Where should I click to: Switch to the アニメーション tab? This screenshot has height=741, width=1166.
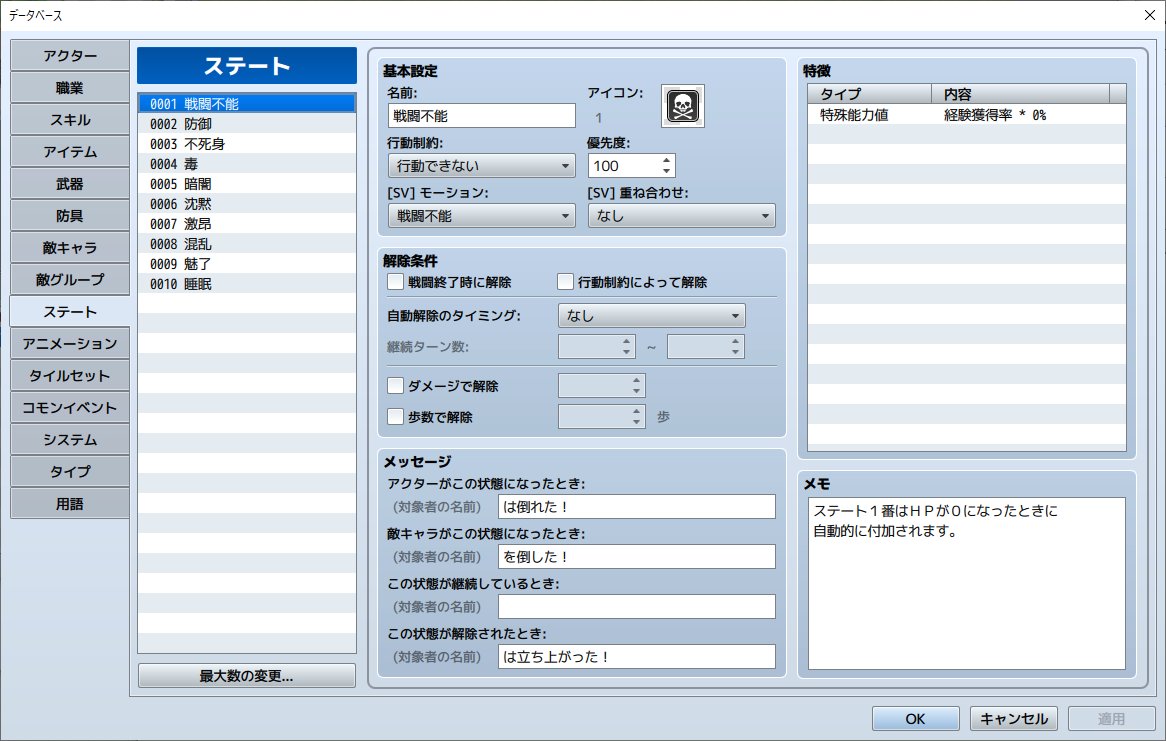point(69,343)
